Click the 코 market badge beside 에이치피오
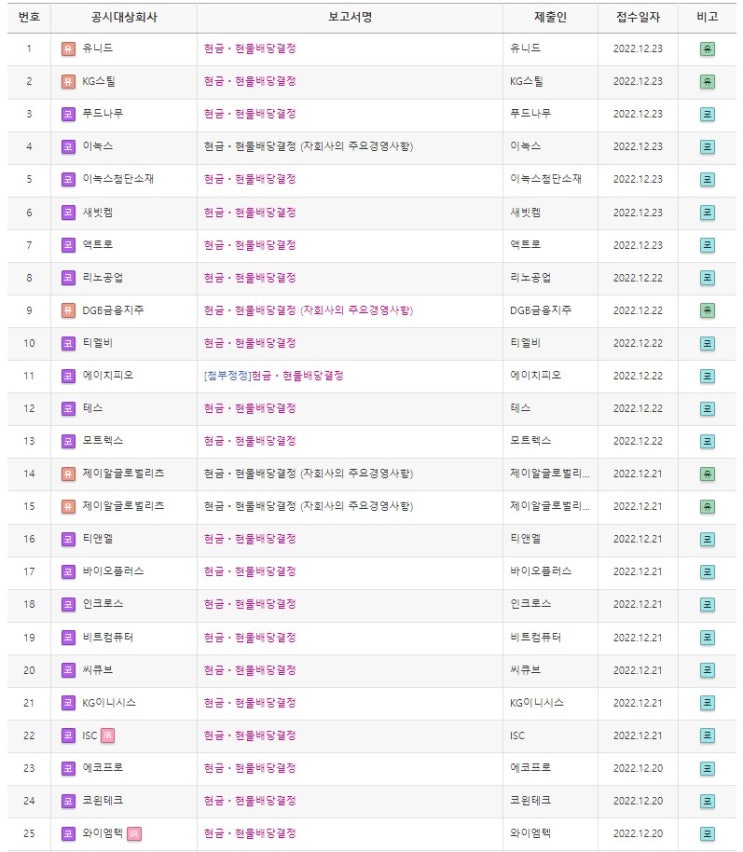The image size is (743, 852). 68,376
